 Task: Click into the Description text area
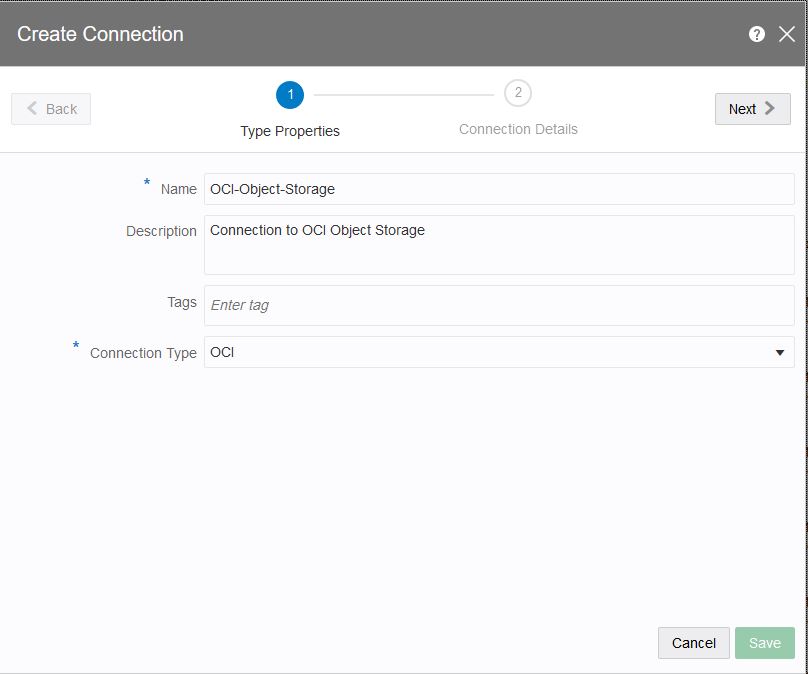pyautogui.click(x=499, y=245)
